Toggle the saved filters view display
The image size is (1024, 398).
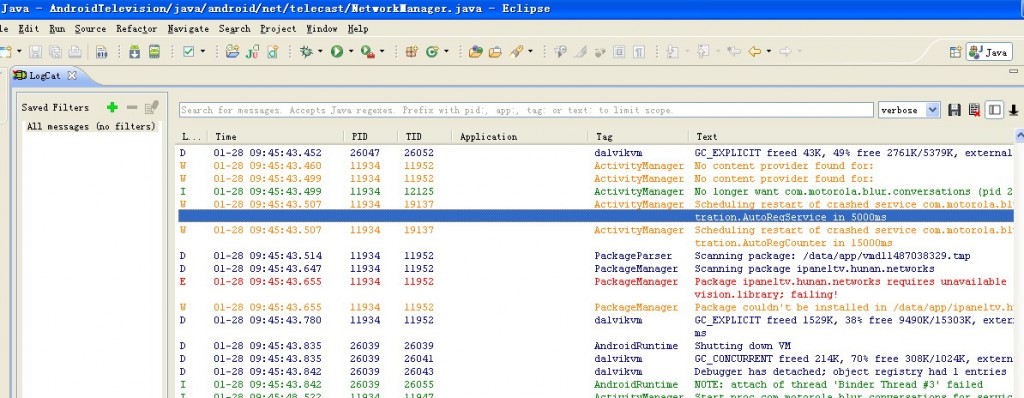995,110
